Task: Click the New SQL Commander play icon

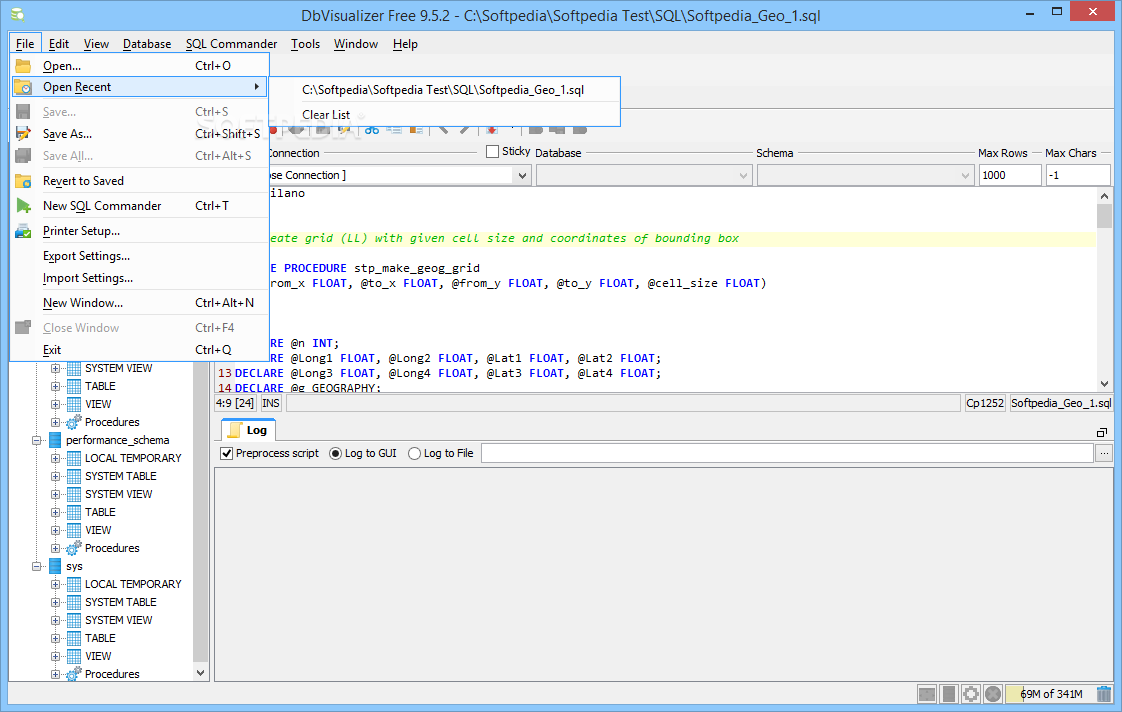Action: click(x=23, y=206)
